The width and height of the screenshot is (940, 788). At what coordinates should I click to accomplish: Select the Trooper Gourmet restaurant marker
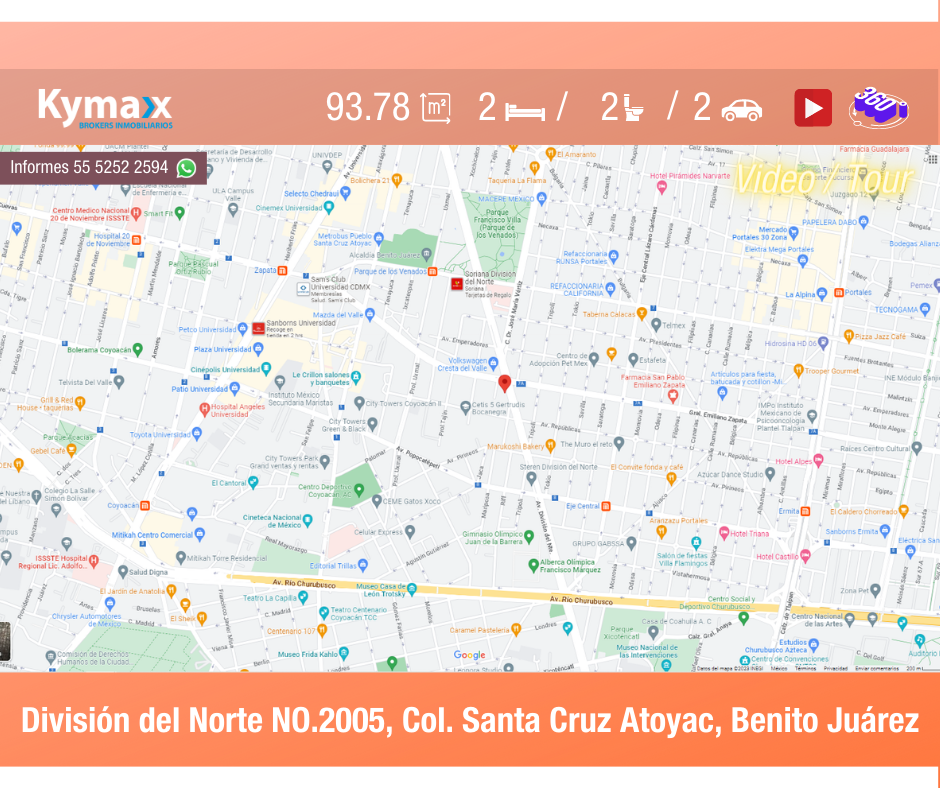coord(798,371)
